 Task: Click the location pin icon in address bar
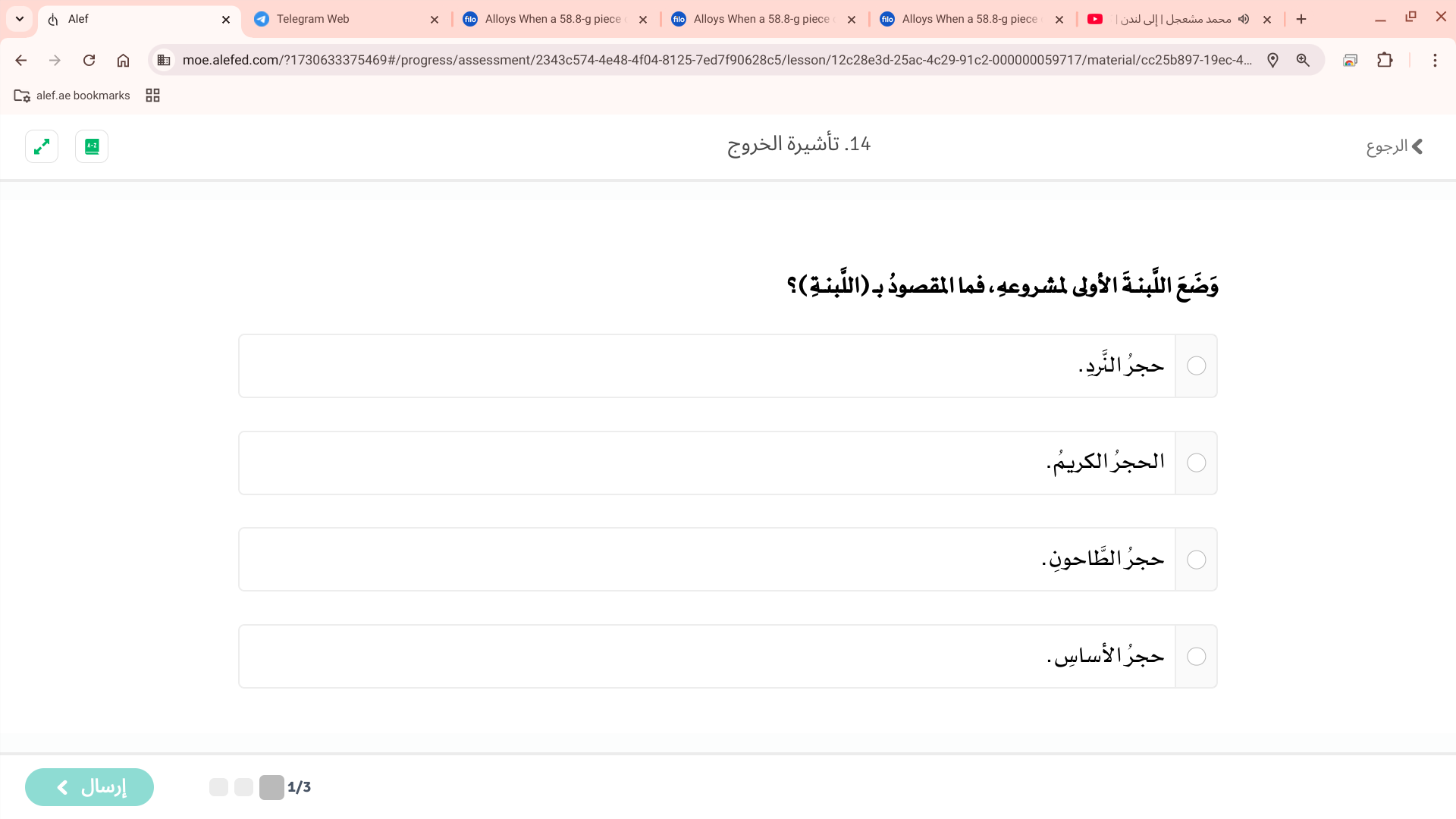[1272, 60]
